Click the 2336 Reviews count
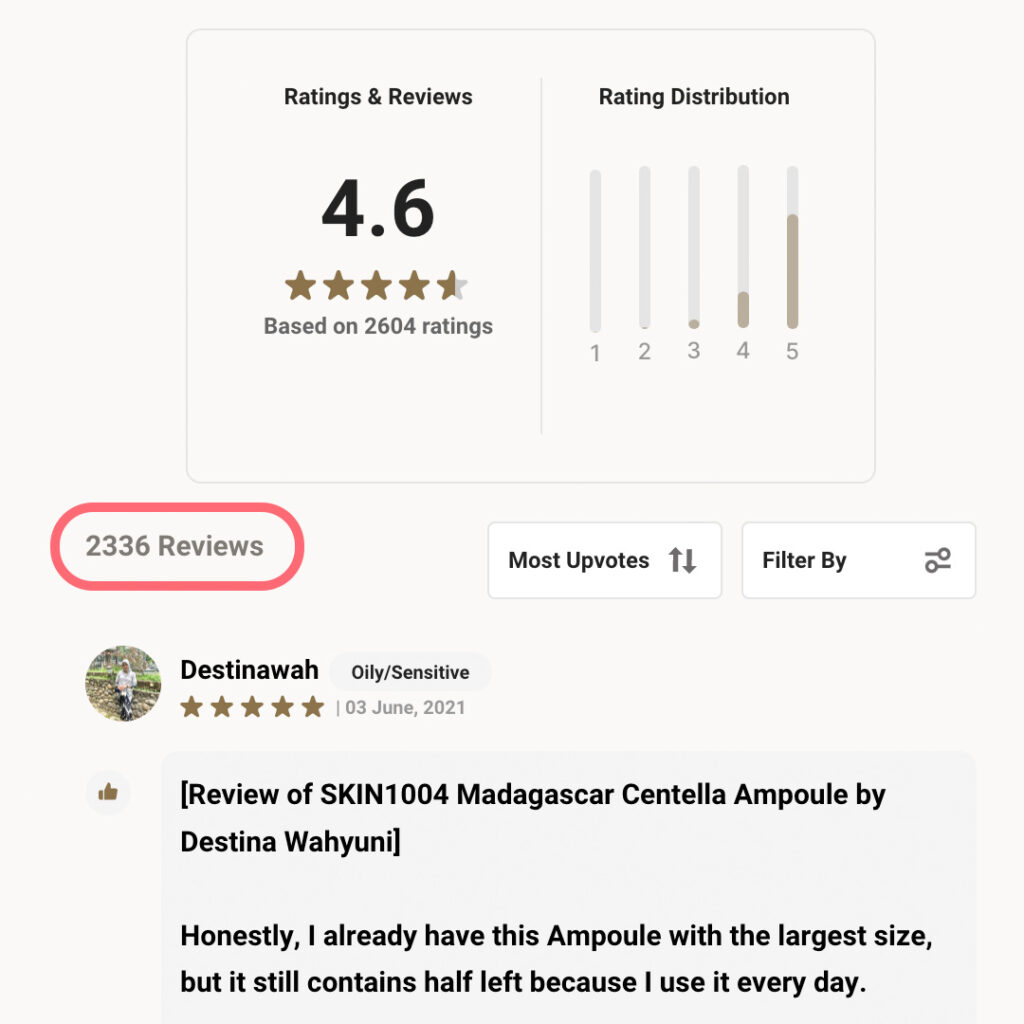The width and height of the screenshot is (1024, 1024). pyautogui.click(x=175, y=546)
